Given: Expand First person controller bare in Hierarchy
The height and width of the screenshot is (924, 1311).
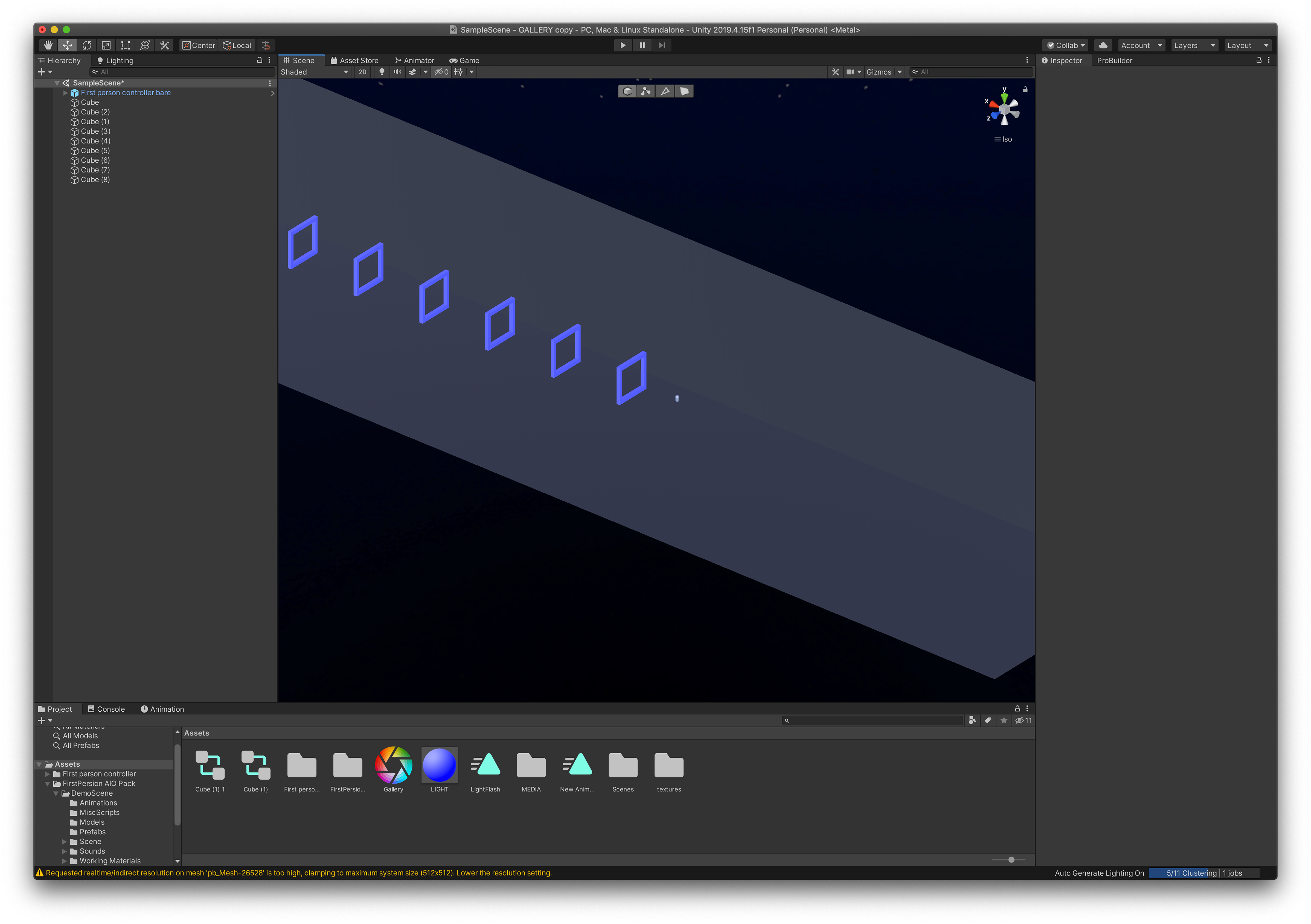Looking at the screenshot, I should [65, 93].
